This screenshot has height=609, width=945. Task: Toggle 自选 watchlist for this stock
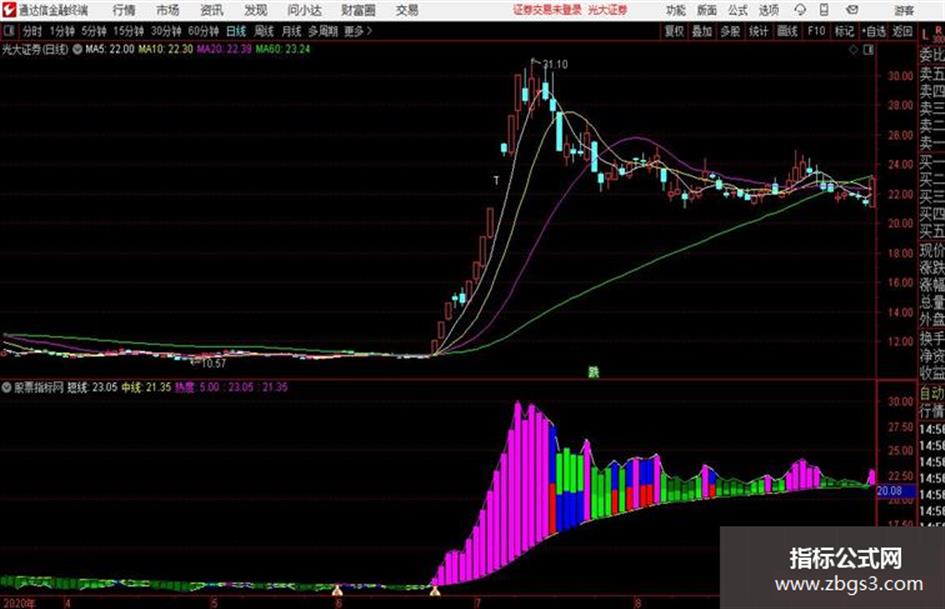pyautogui.click(x=874, y=31)
